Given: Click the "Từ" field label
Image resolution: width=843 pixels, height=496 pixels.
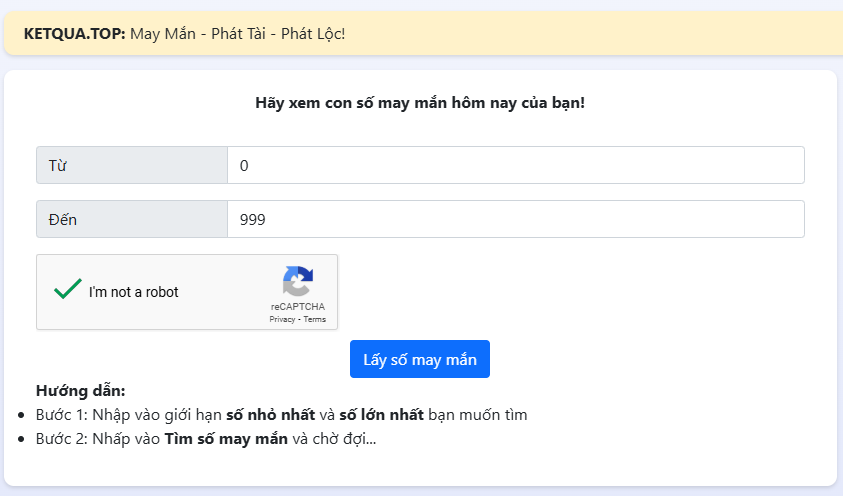Looking at the screenshot, I should click(x=58, y=165).
